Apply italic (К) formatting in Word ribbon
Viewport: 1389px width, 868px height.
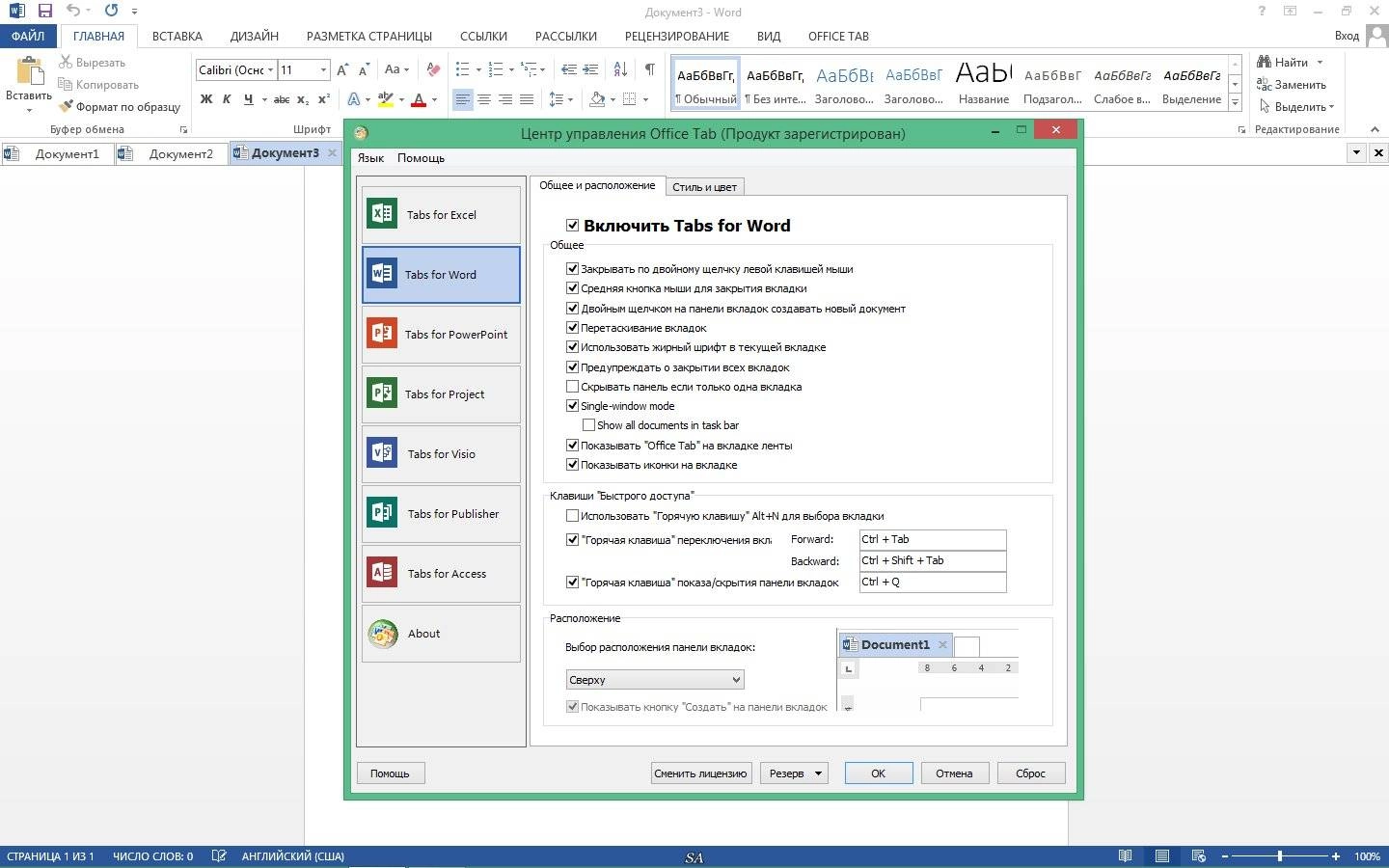coord(227,98)
